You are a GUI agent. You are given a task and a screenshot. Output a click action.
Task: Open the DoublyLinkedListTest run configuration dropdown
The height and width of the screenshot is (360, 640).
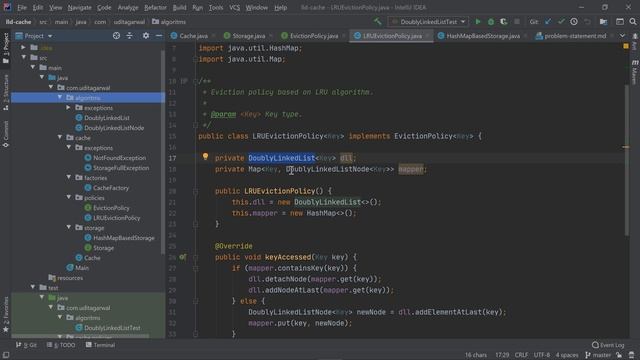pyautogui.click(x=428, y=22)
